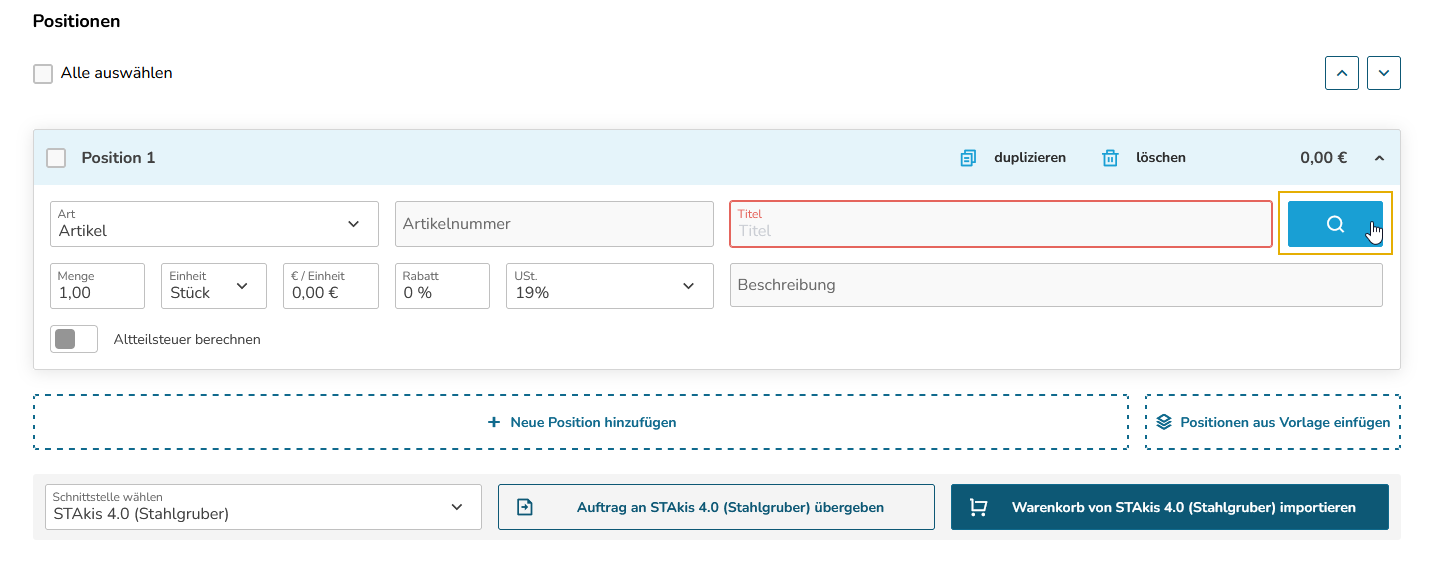Click the Artikelnummer input field
The image size is (1429, 562).
[x=554, y=224]
